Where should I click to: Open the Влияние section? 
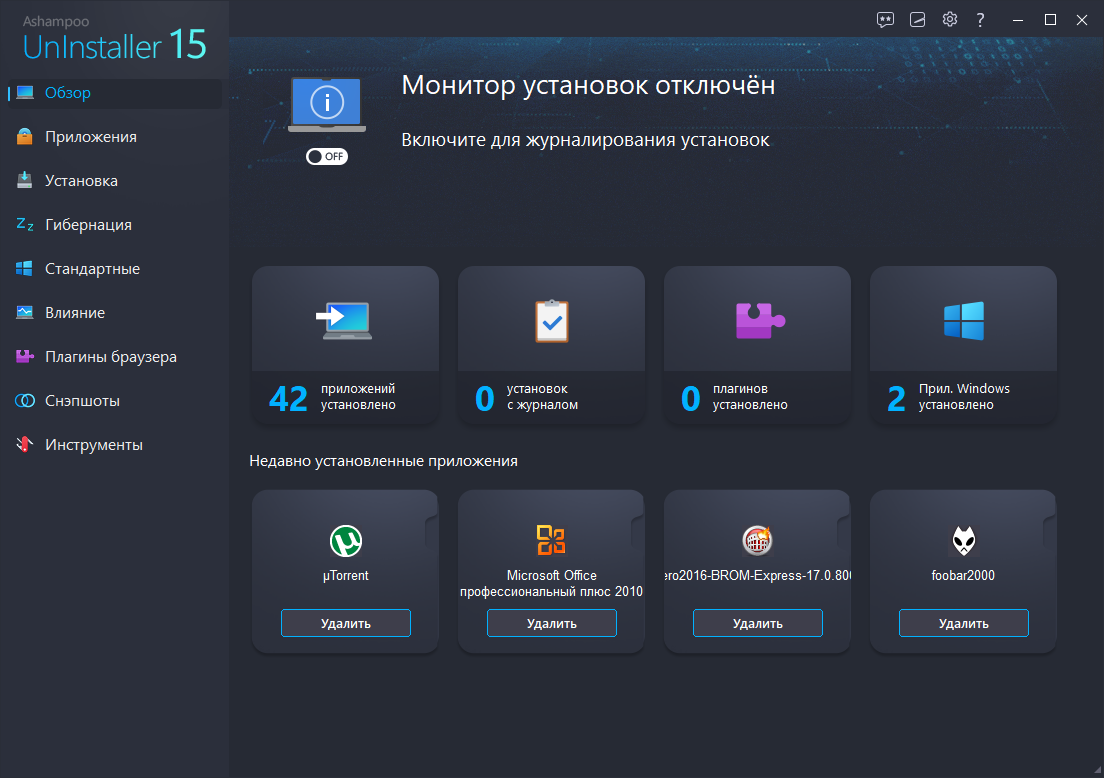[75, 313]
